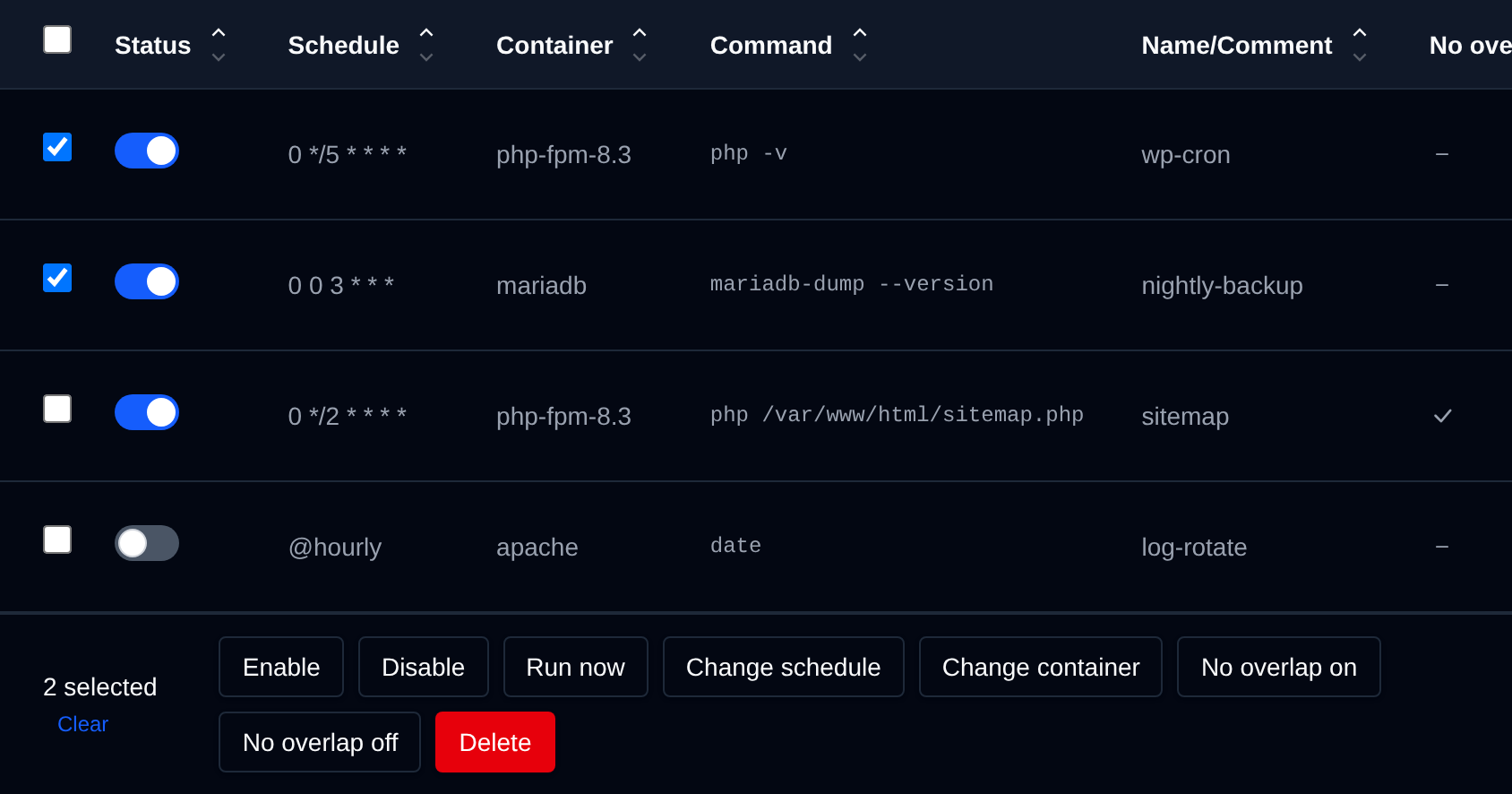Enable the log-rotate status switch
The height and width of the screenshot is (794, 1512).
click(147, 543)
